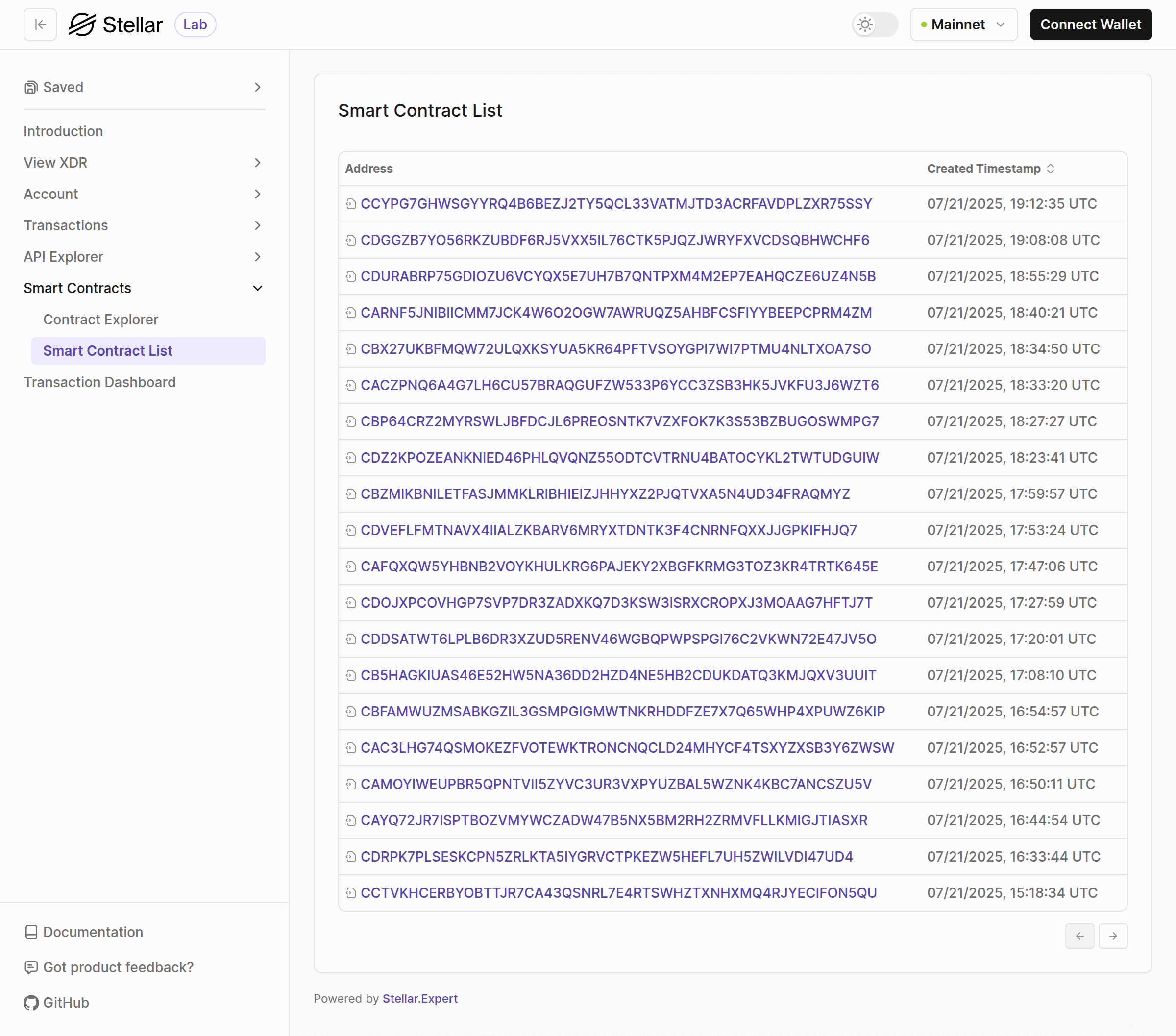The height and width of the screenshot is (1036, 1176).
Task: Open the Stellar.Expert link
Action: click(419, 999)
